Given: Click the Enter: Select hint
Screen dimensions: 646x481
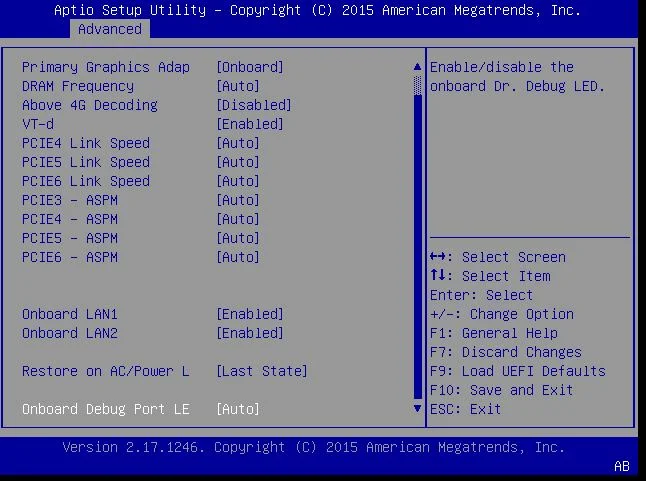Looking at the screenshot, I should coord(482,295).
